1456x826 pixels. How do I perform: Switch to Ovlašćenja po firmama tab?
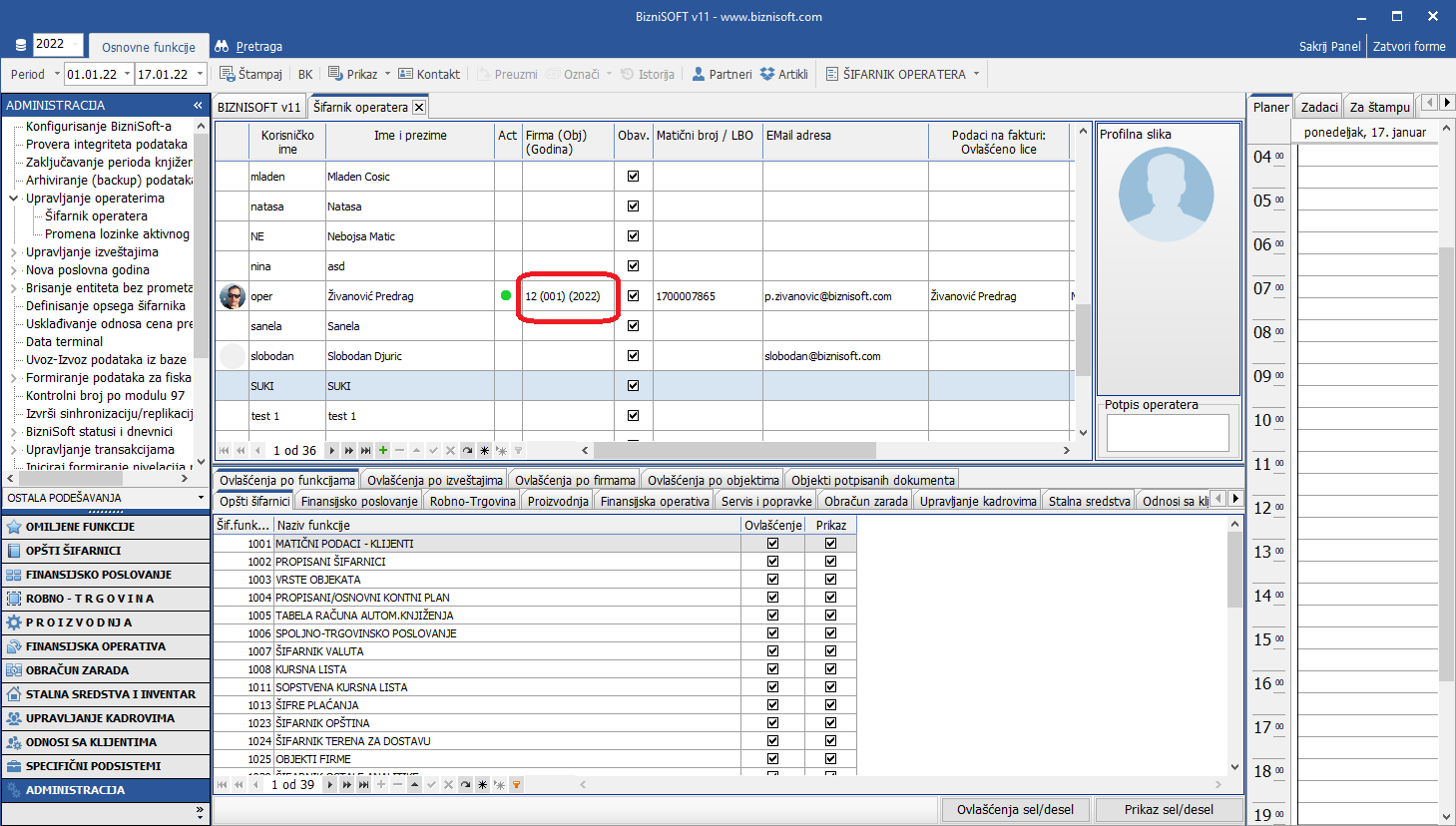point(575,480)
